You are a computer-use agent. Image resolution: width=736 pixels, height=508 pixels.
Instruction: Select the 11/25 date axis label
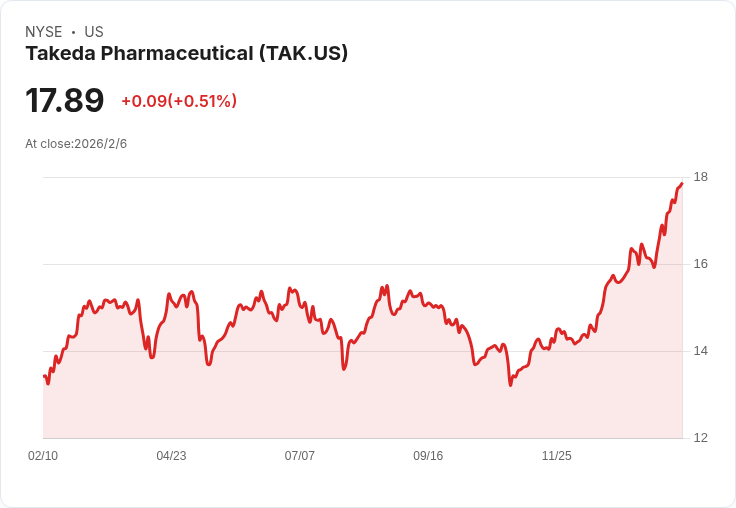tap(557, 456)
